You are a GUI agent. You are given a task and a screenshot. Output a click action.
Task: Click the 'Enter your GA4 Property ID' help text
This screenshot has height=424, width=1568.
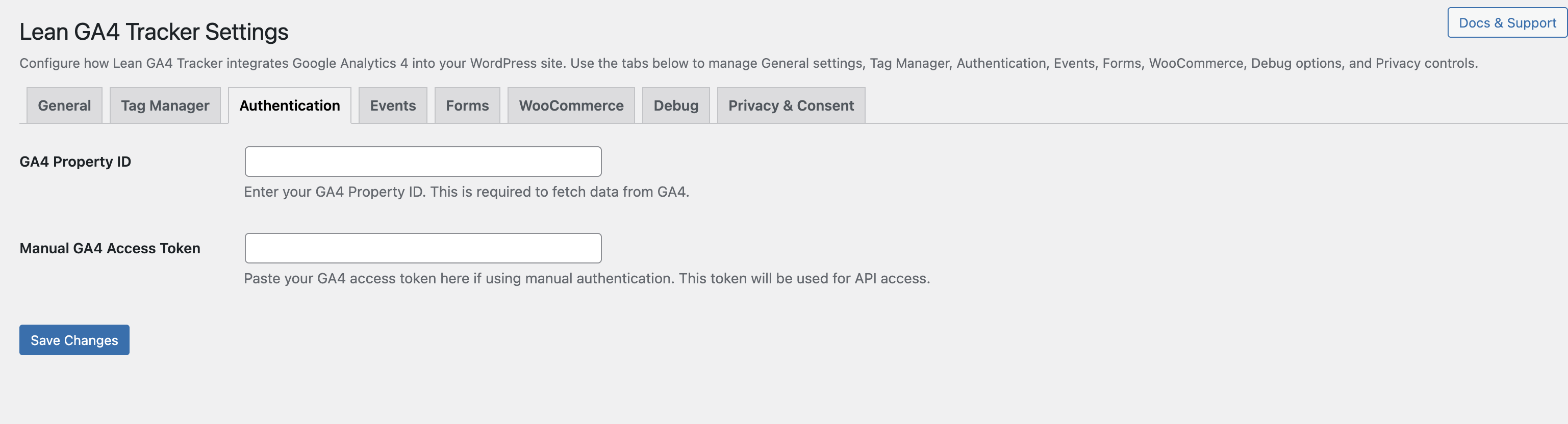coord(466,192)
